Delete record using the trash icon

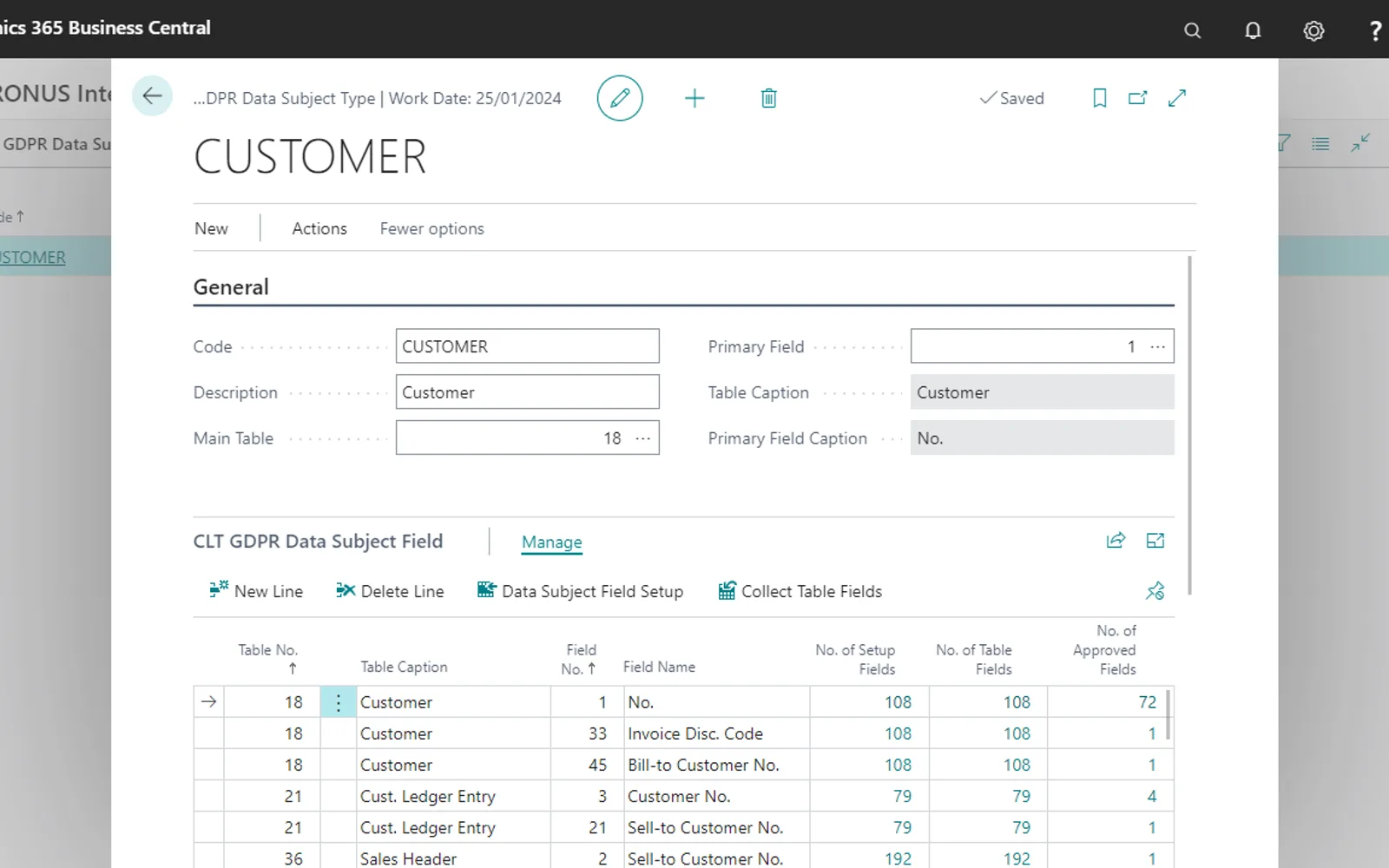(768, 98)
